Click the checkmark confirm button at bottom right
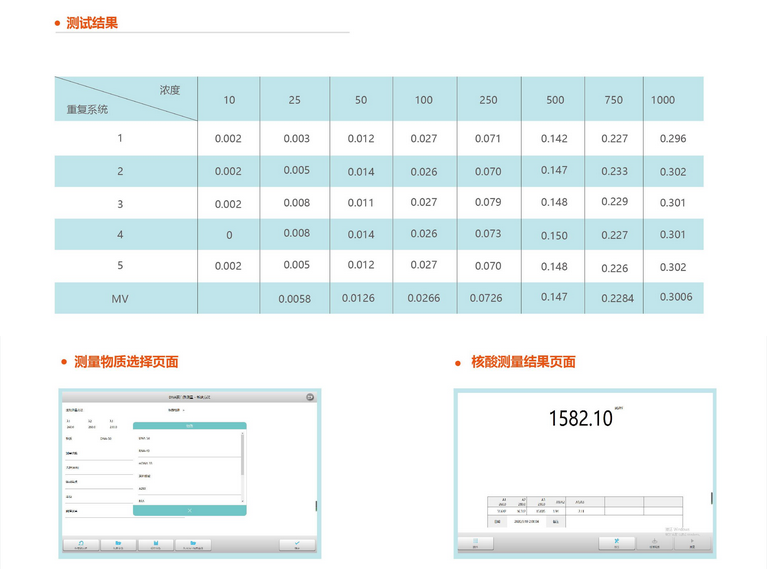The height and width of the screenshot is (569, 775). tap(296, 545)
